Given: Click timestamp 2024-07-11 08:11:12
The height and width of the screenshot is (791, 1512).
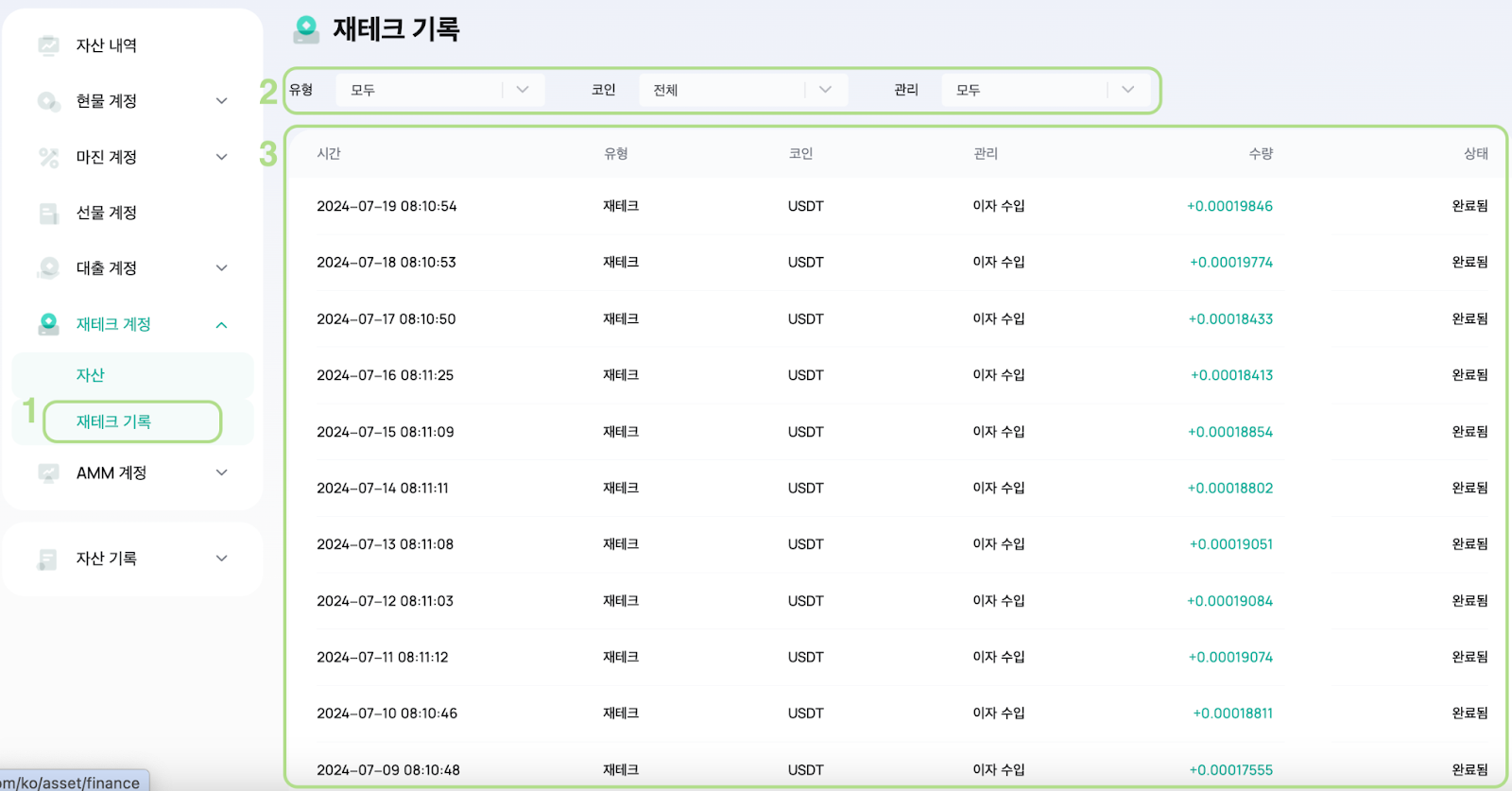Looking at the screenshot, I should click(383, 657).
